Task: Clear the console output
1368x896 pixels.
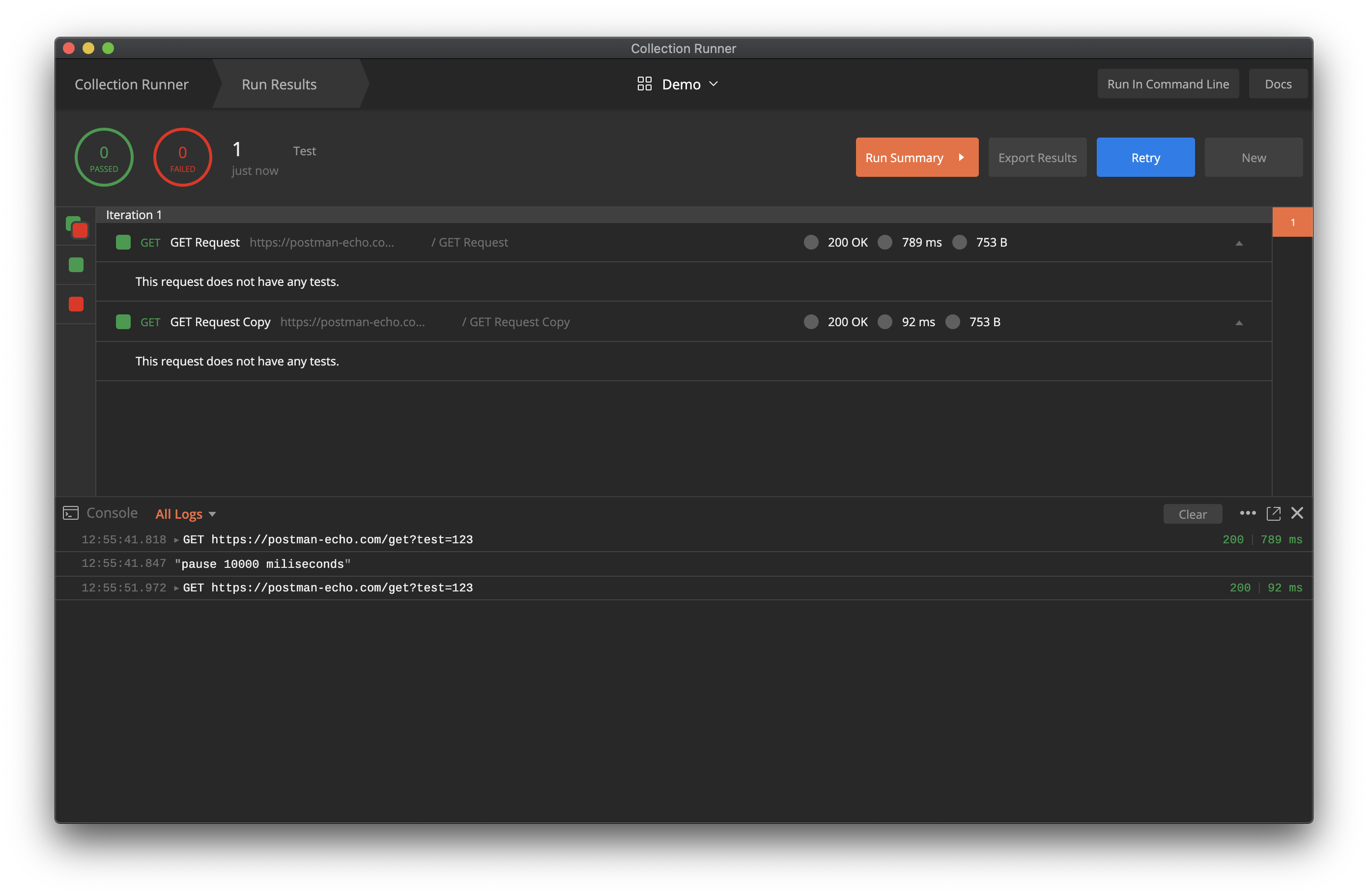Action: tap(1192, 513)
